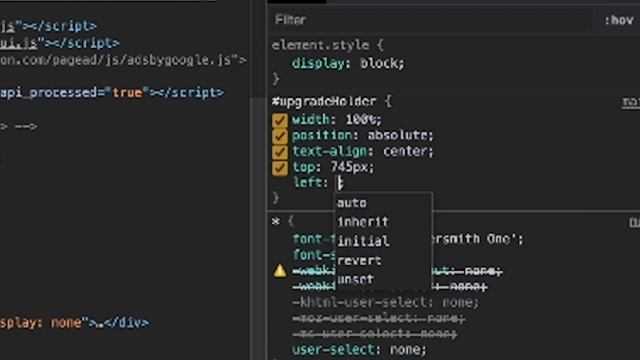Click the struck-through -moz-user-select declaration
This screenshot has height=360, width=640.
pos(378,318)
